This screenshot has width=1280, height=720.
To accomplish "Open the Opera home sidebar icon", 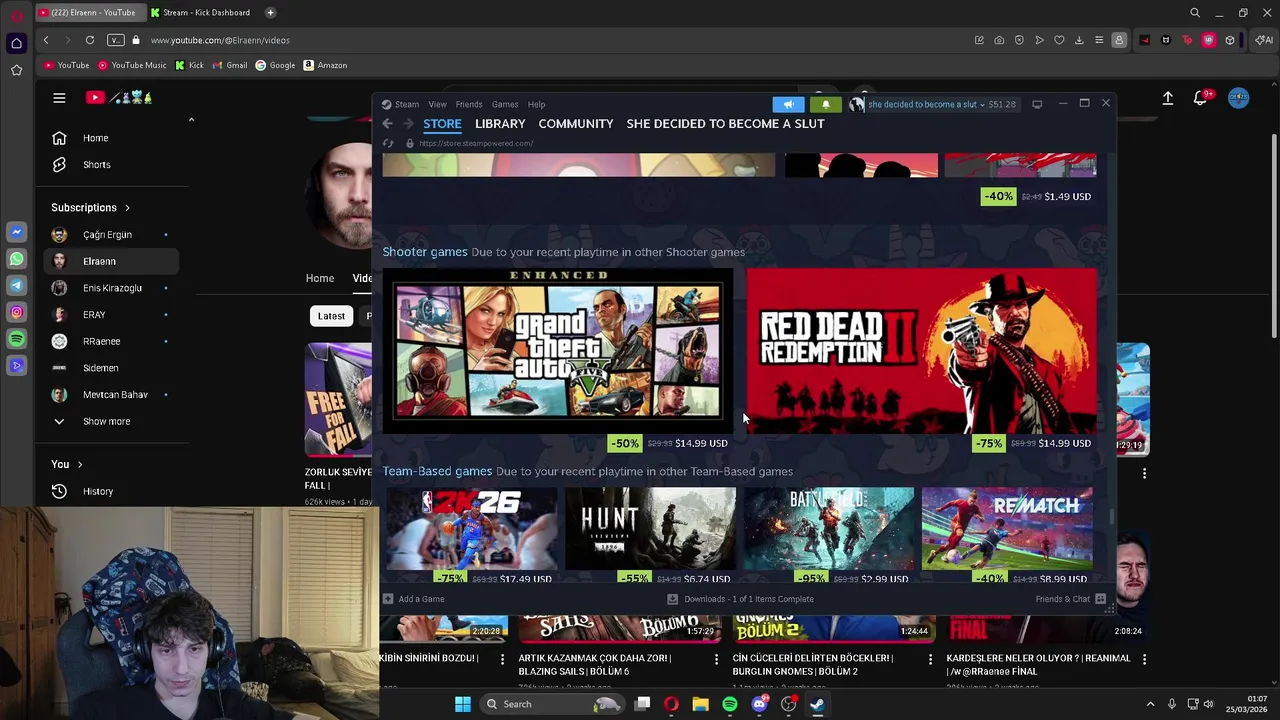I will coord(16,43).
